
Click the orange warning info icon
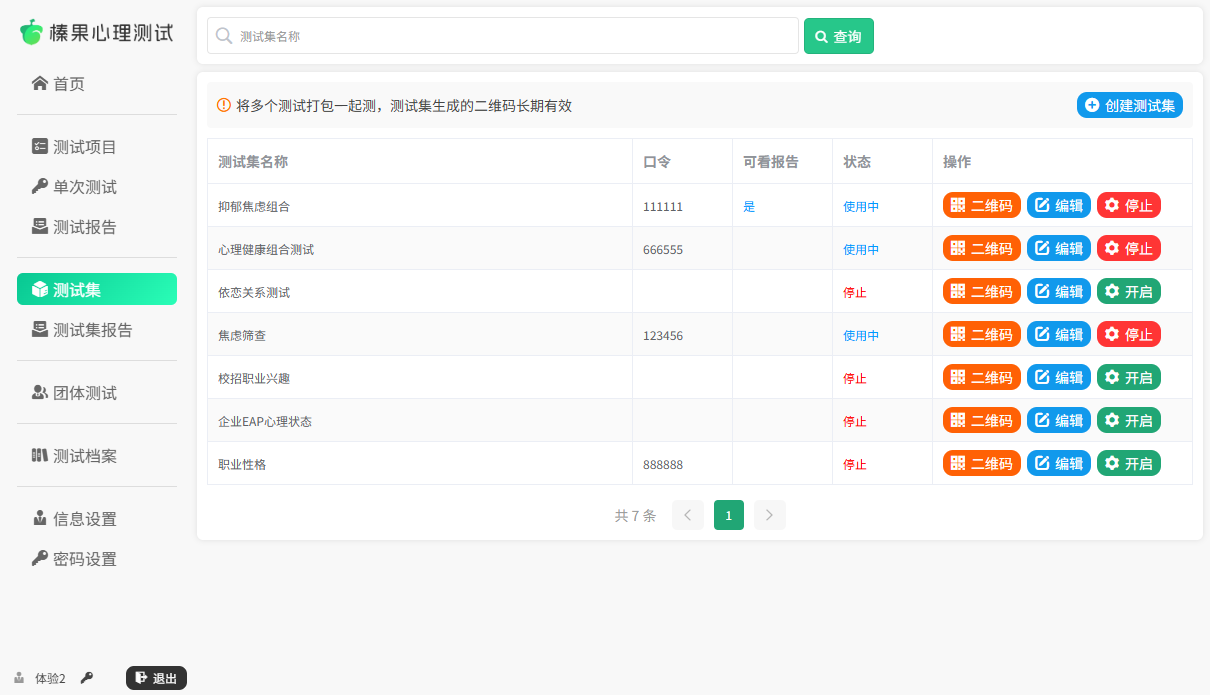pos(224,105)
